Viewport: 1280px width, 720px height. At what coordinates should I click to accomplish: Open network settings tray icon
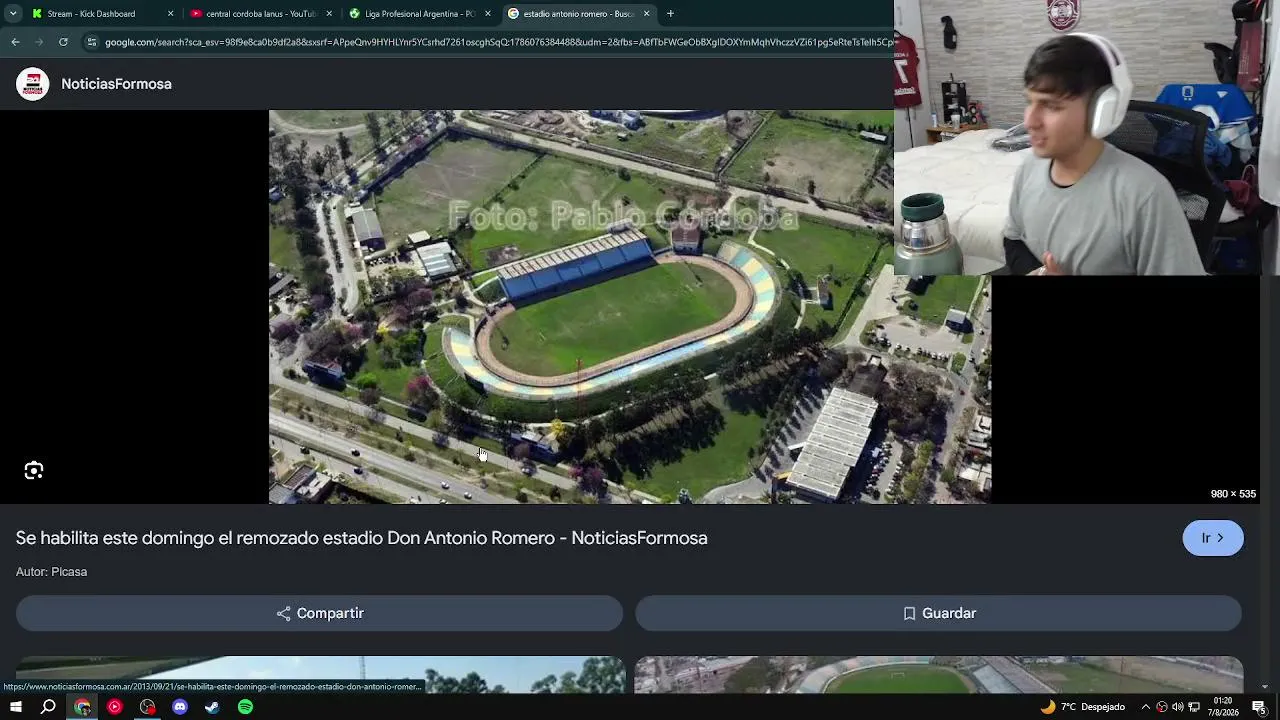[1194, 707]
